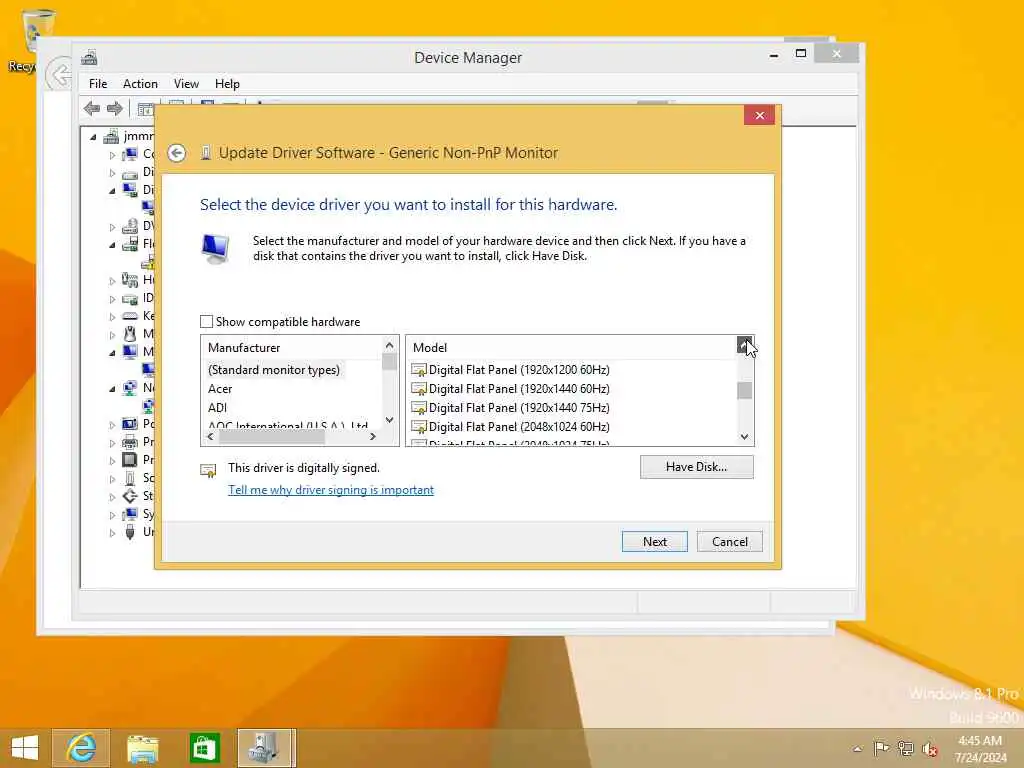Click Manufacturer list scroll right arrow
Viewport: 1024px width, 768px height.
[x=373, y=437]
